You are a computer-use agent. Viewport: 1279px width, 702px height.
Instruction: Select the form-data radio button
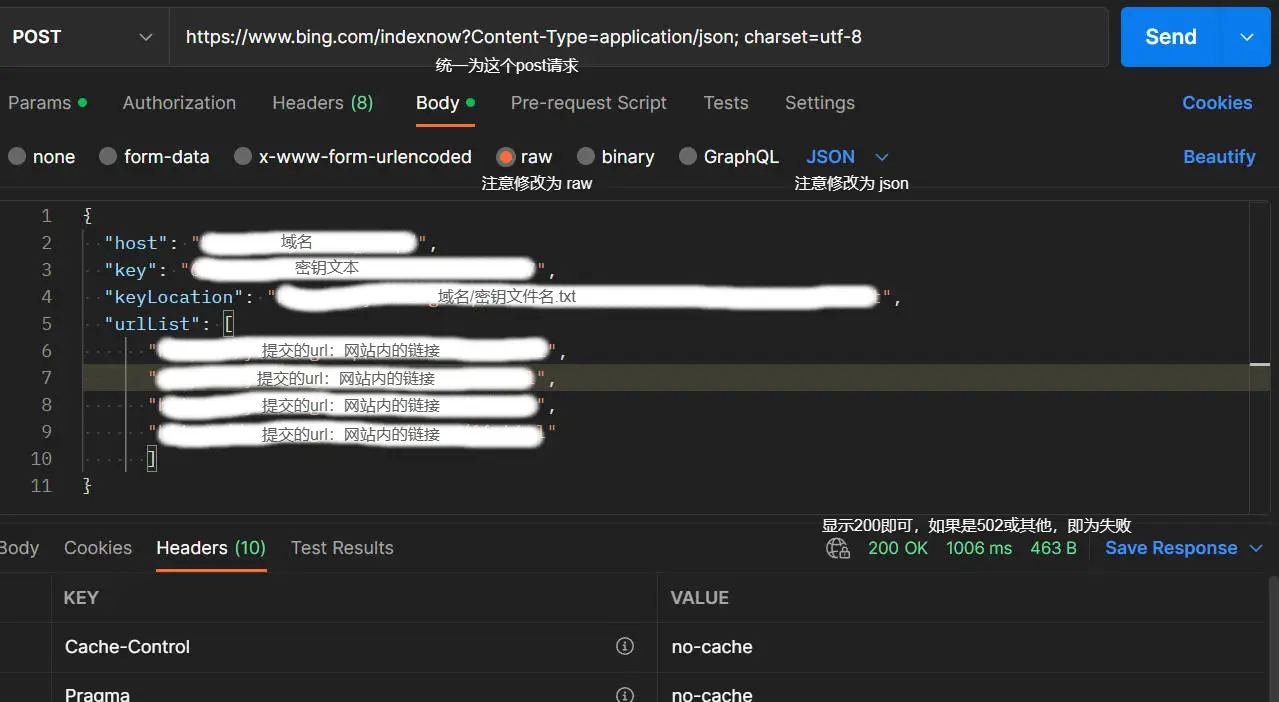[x=108, y=157]
